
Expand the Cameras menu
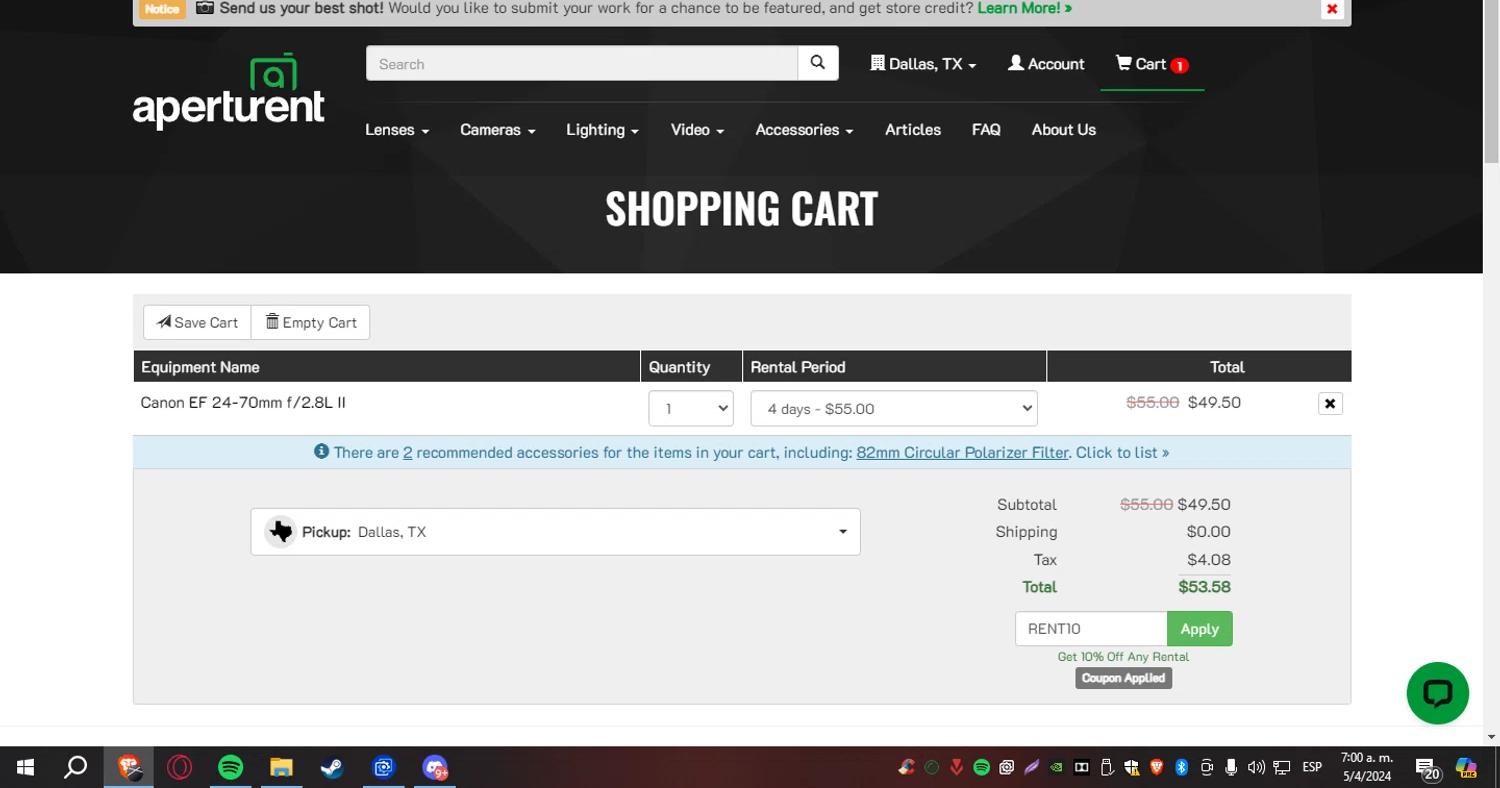(x=497, y=130)
